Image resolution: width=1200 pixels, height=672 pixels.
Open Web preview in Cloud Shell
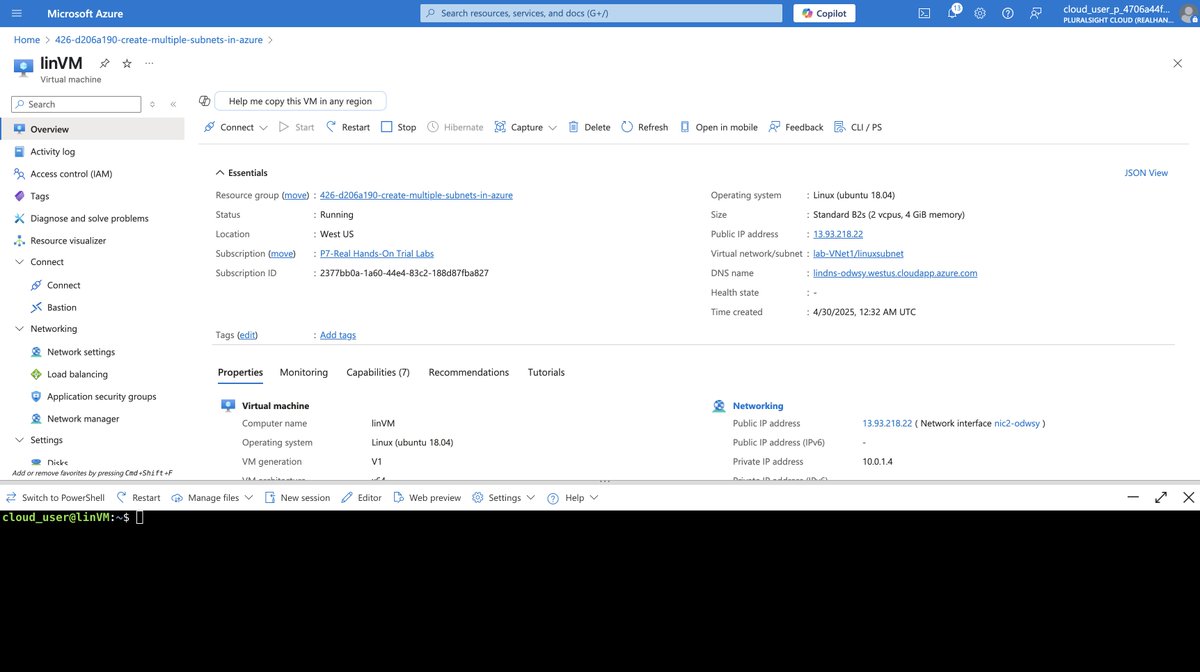click(x=427, y=498)
